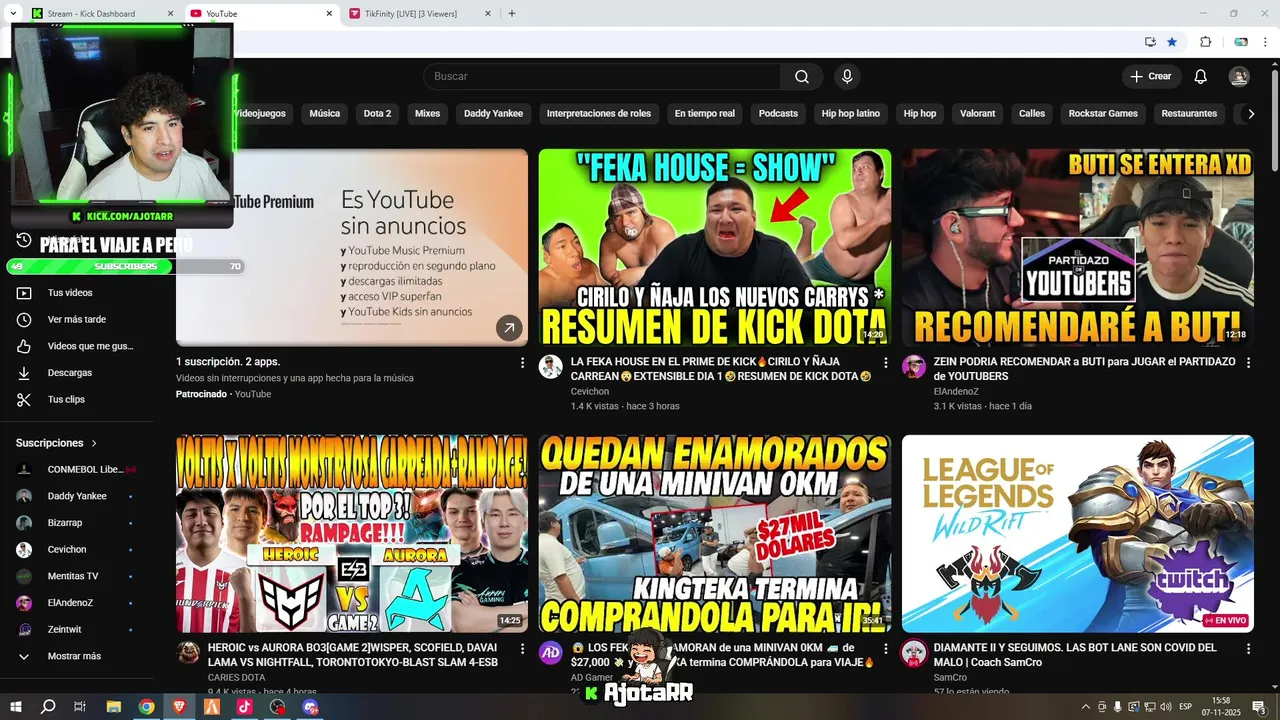The width and height of the screenshot is (1280, 720).
Task: Open the notifications bell
Action: 1201,77
